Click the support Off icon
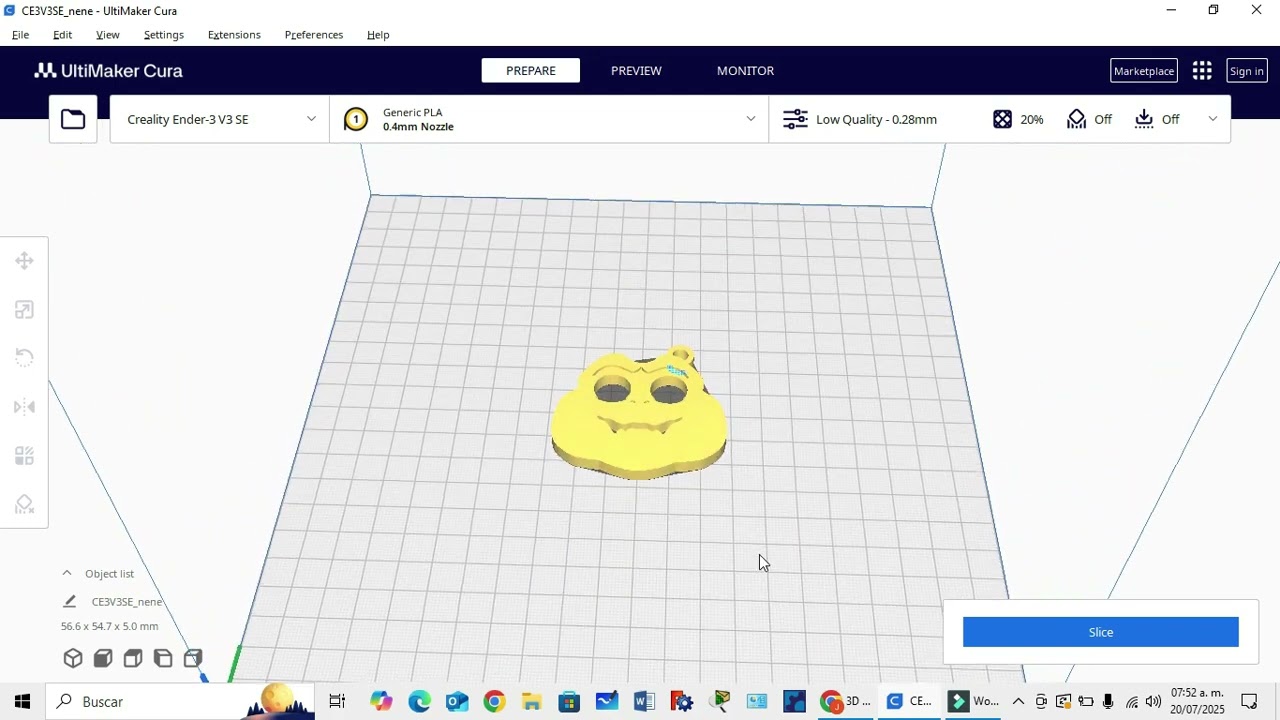Image resolution: width=1280 pixels, height=720 pixels. coord(1077,119)
